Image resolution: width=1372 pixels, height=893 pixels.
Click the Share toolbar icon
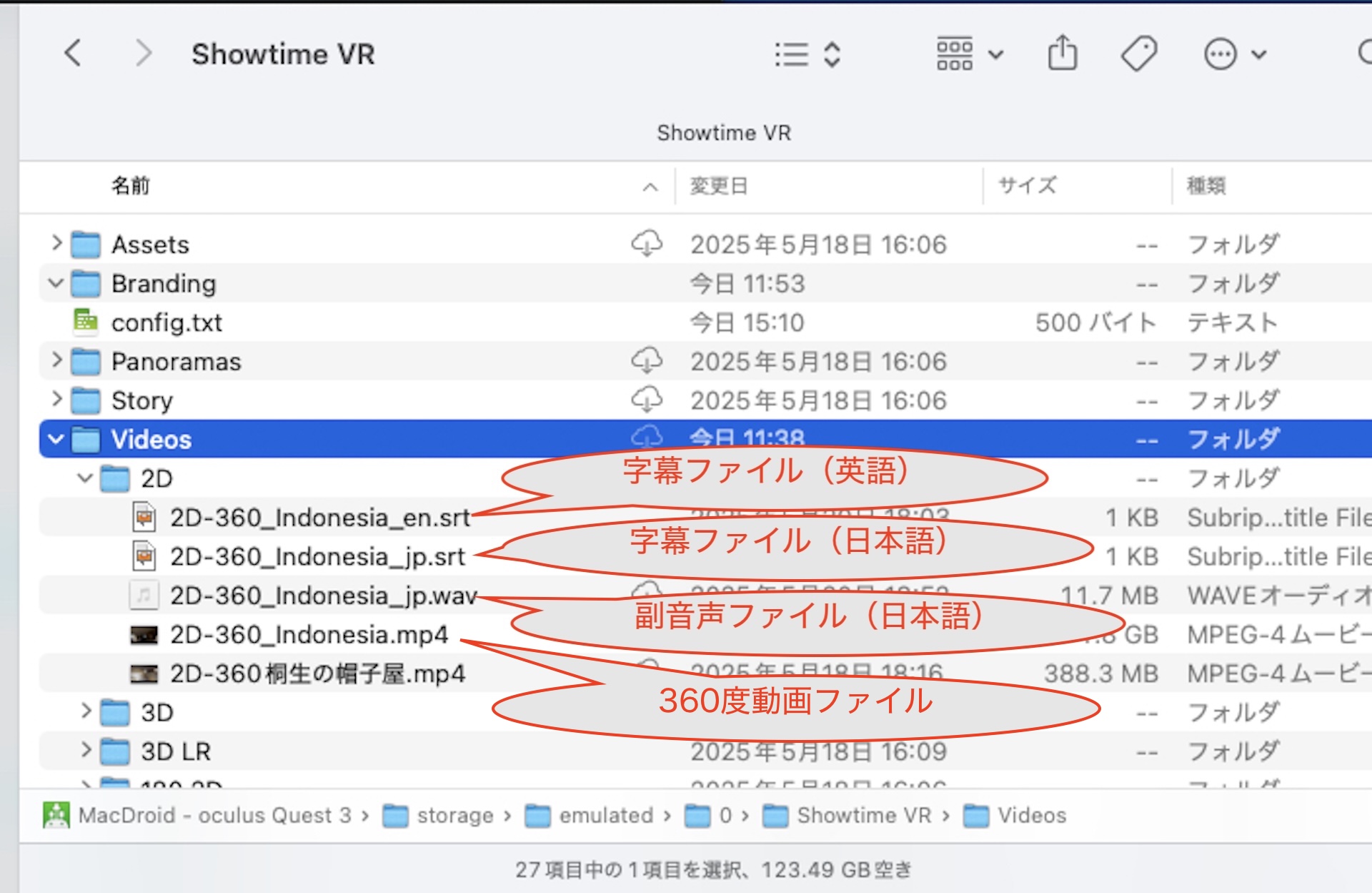tap(1063, 53)
